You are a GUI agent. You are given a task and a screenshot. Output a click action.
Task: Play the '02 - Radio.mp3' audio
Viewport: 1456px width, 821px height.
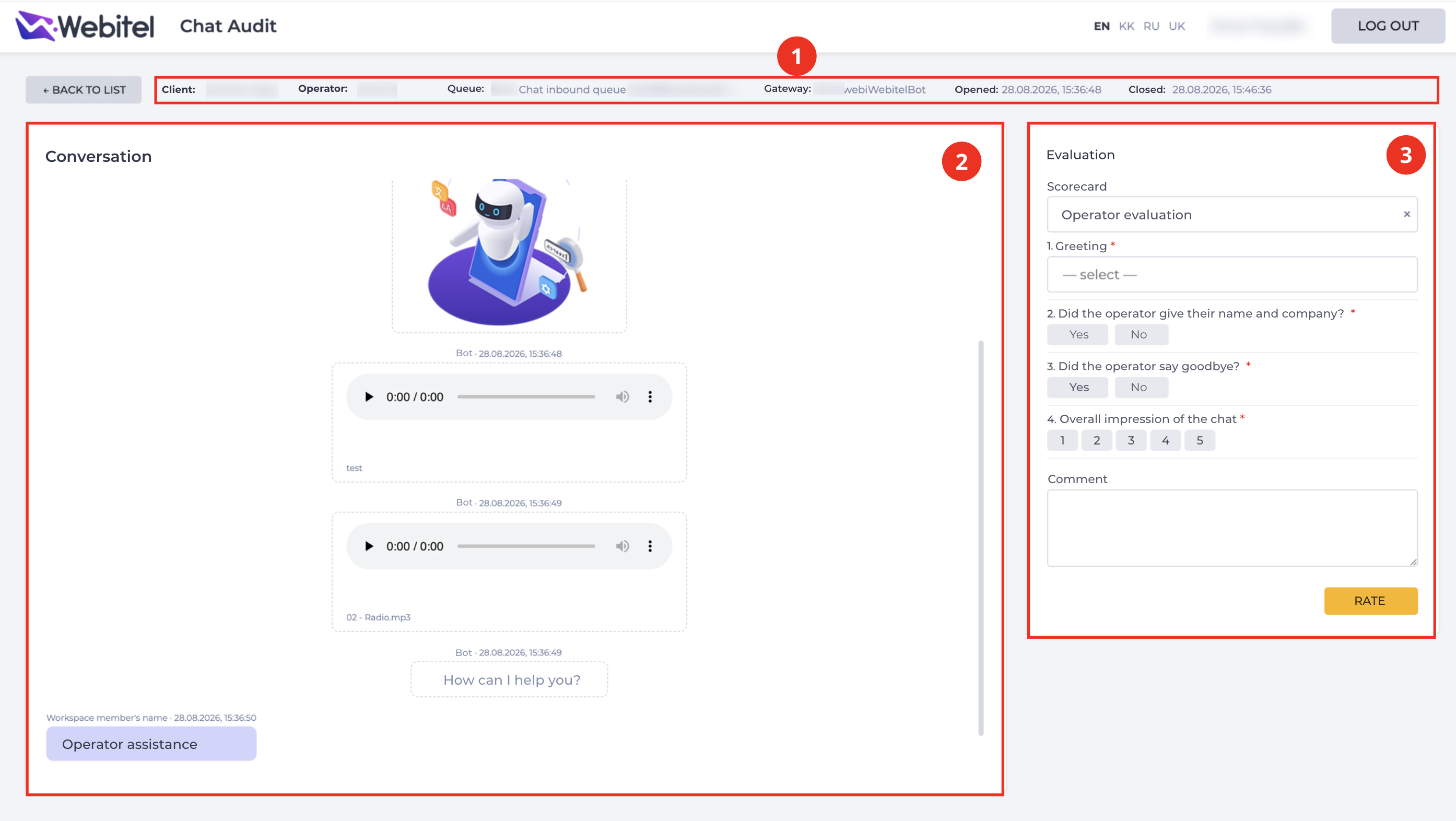tap(369, 546)
